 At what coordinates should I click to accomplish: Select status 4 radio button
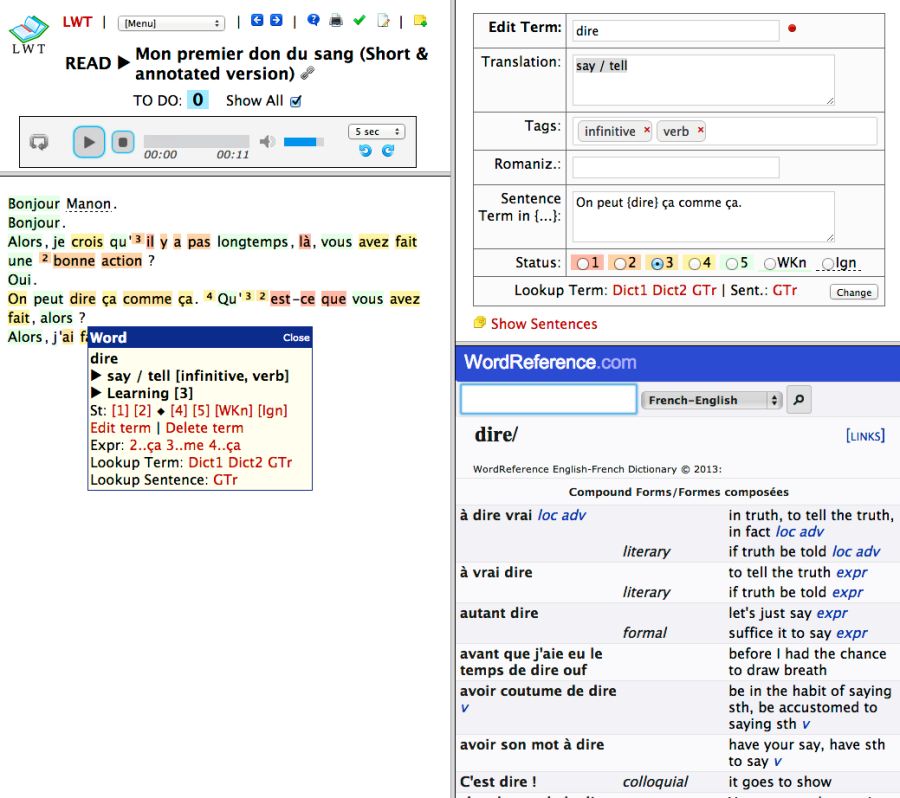pyautogui.click(x=695, y=264)
